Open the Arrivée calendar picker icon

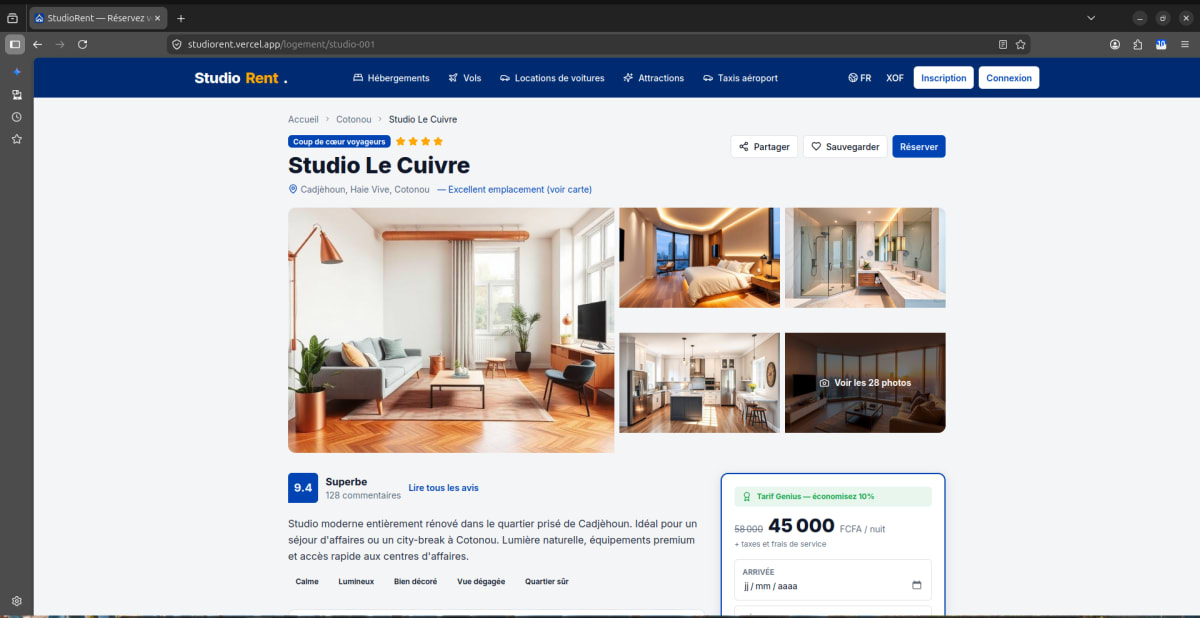(x=917, y=586)
